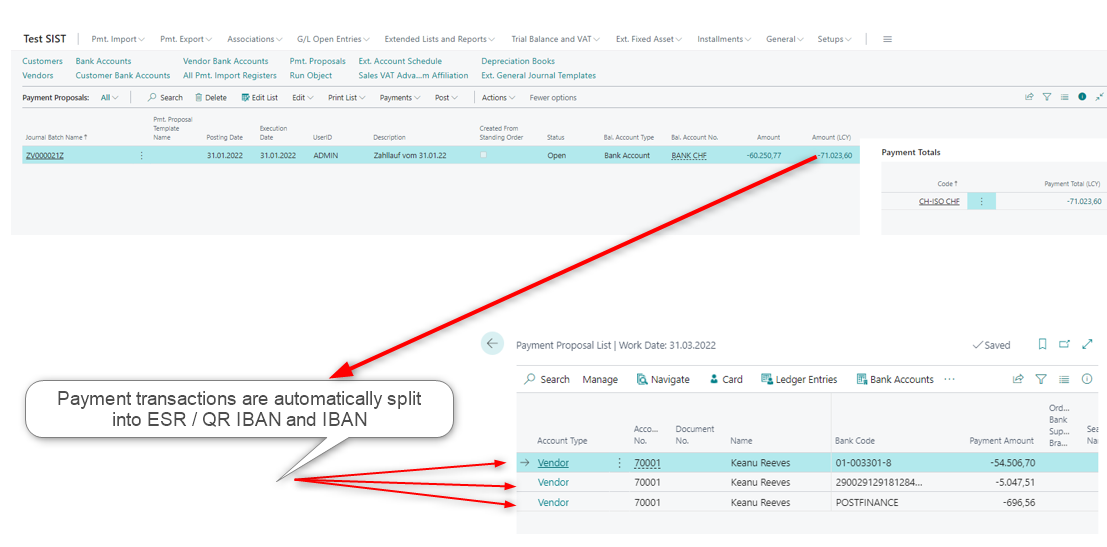This screenshot has height=547, width=1107.
Task: Open the Print List dropdown
Action: [347, 97]
